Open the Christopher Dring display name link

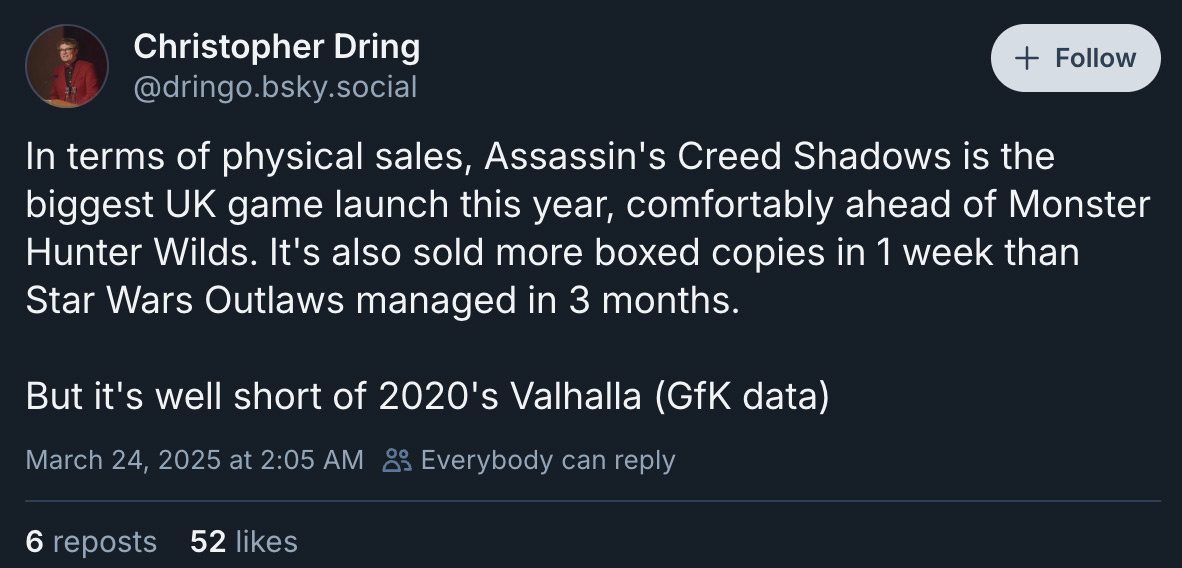276,46
